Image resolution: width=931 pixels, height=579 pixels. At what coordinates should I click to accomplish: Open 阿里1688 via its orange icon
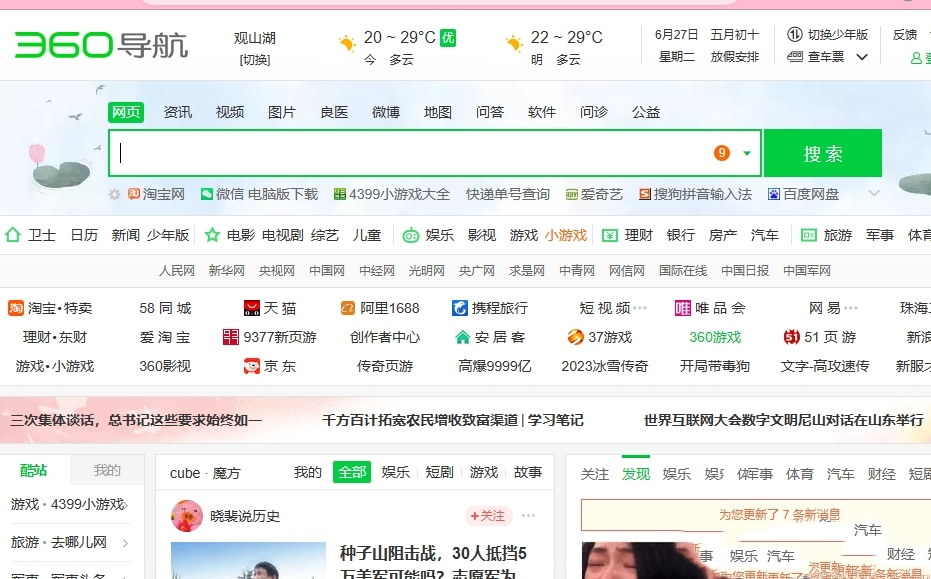(347, 307)
